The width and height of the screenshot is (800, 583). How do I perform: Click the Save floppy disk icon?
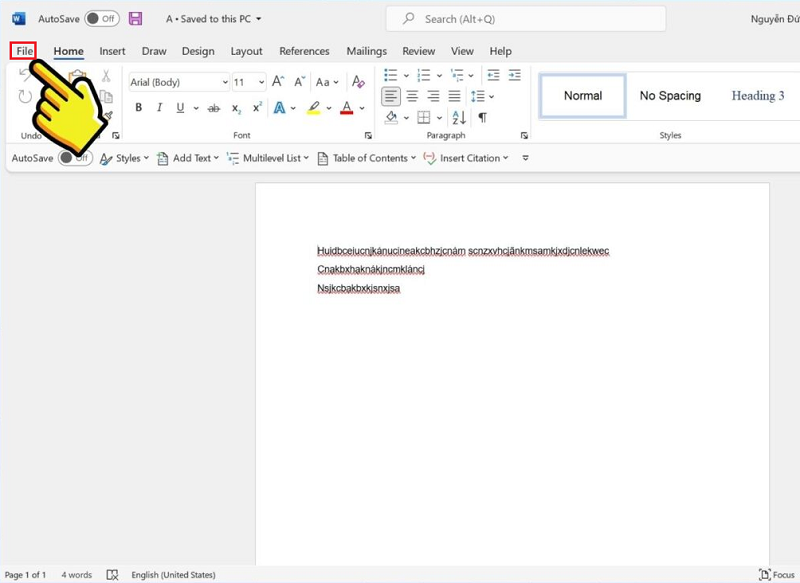click(136, 19)
